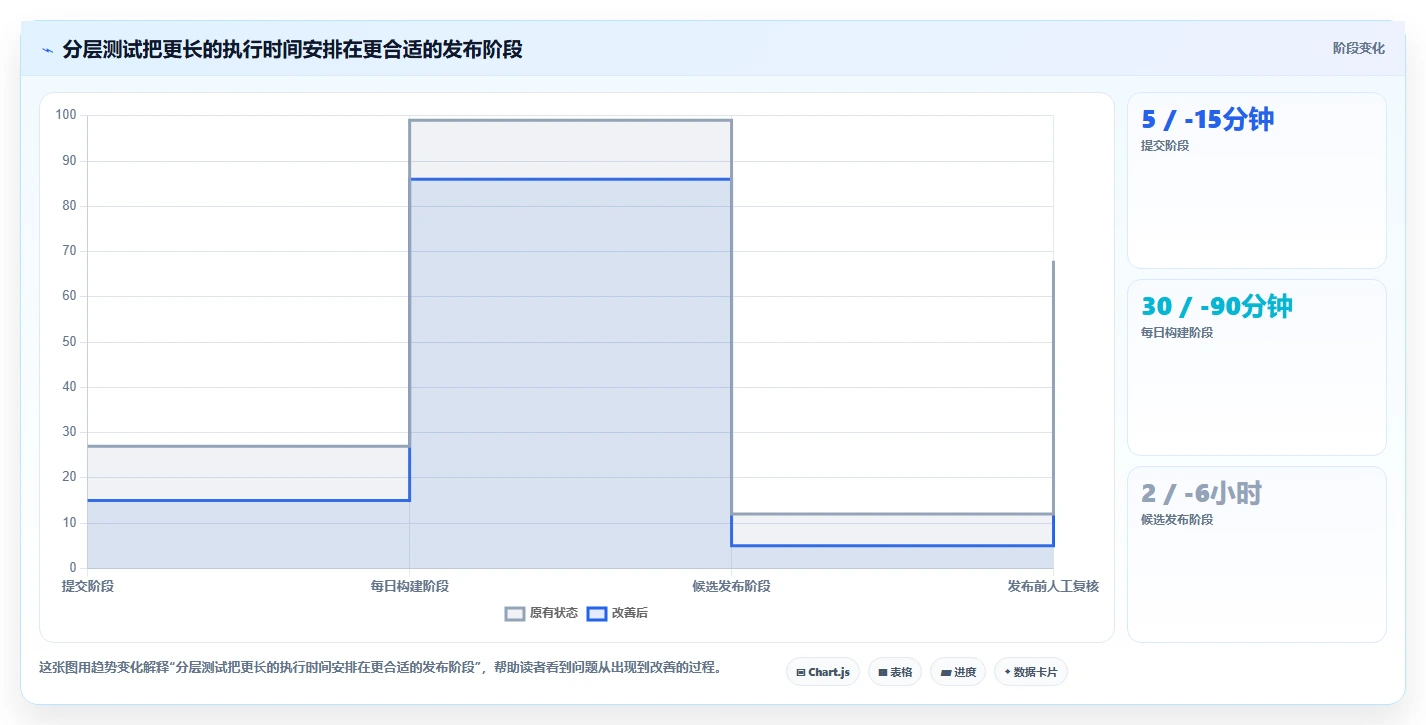
Task: Click the 表格 tag icon
Action: (x=883, y=673)
